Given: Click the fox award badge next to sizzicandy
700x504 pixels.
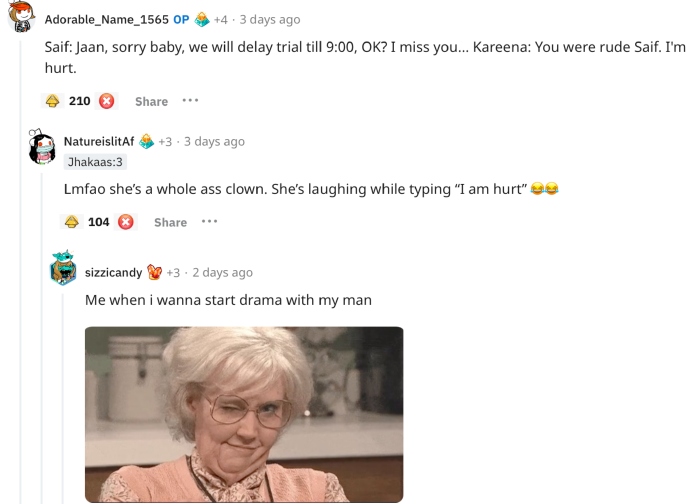Looking at the screenshot, I should coord(154,272).
